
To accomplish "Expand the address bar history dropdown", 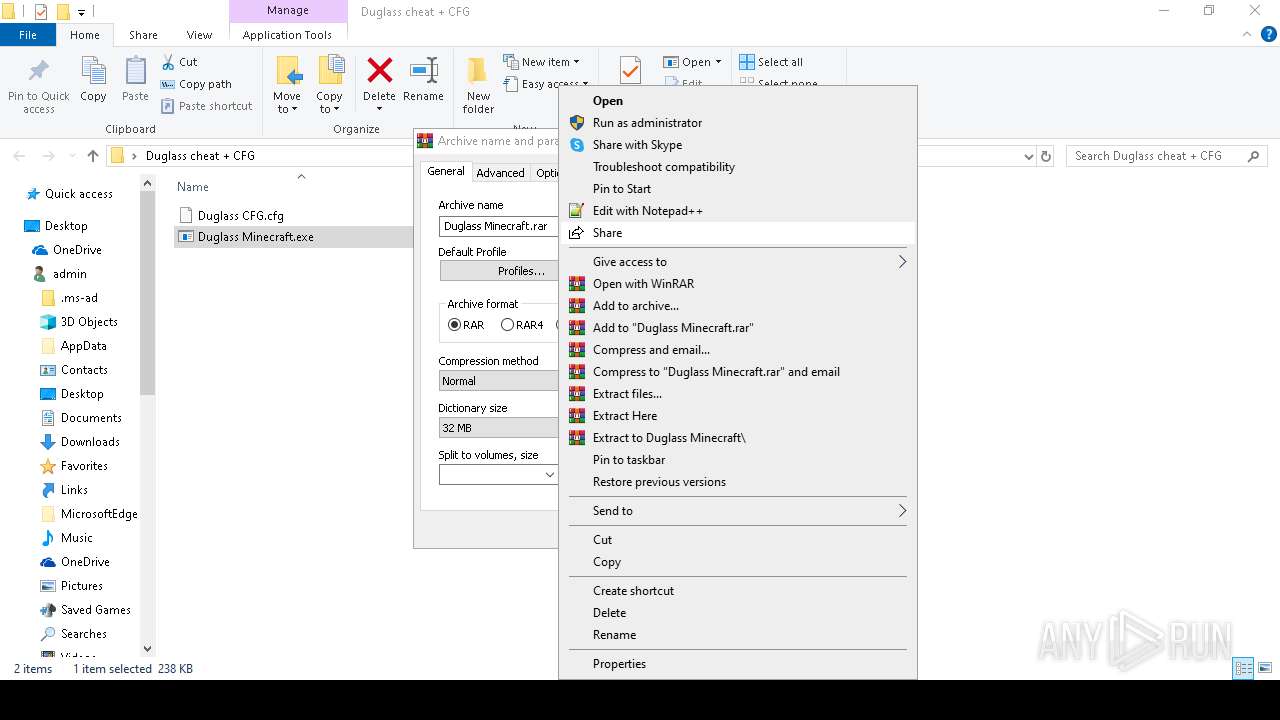I will tap(1029, 156).
